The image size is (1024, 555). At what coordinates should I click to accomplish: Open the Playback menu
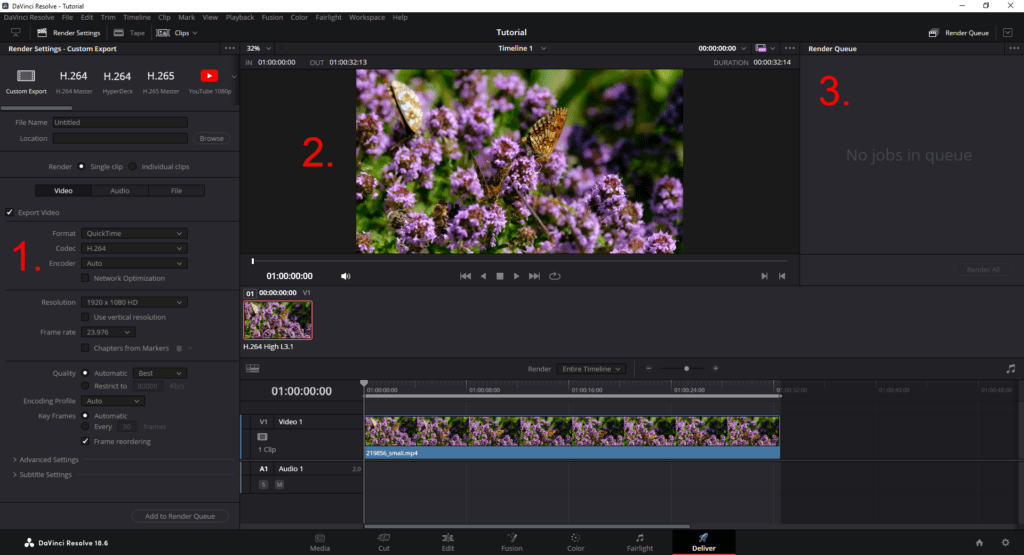click(240, 17)
